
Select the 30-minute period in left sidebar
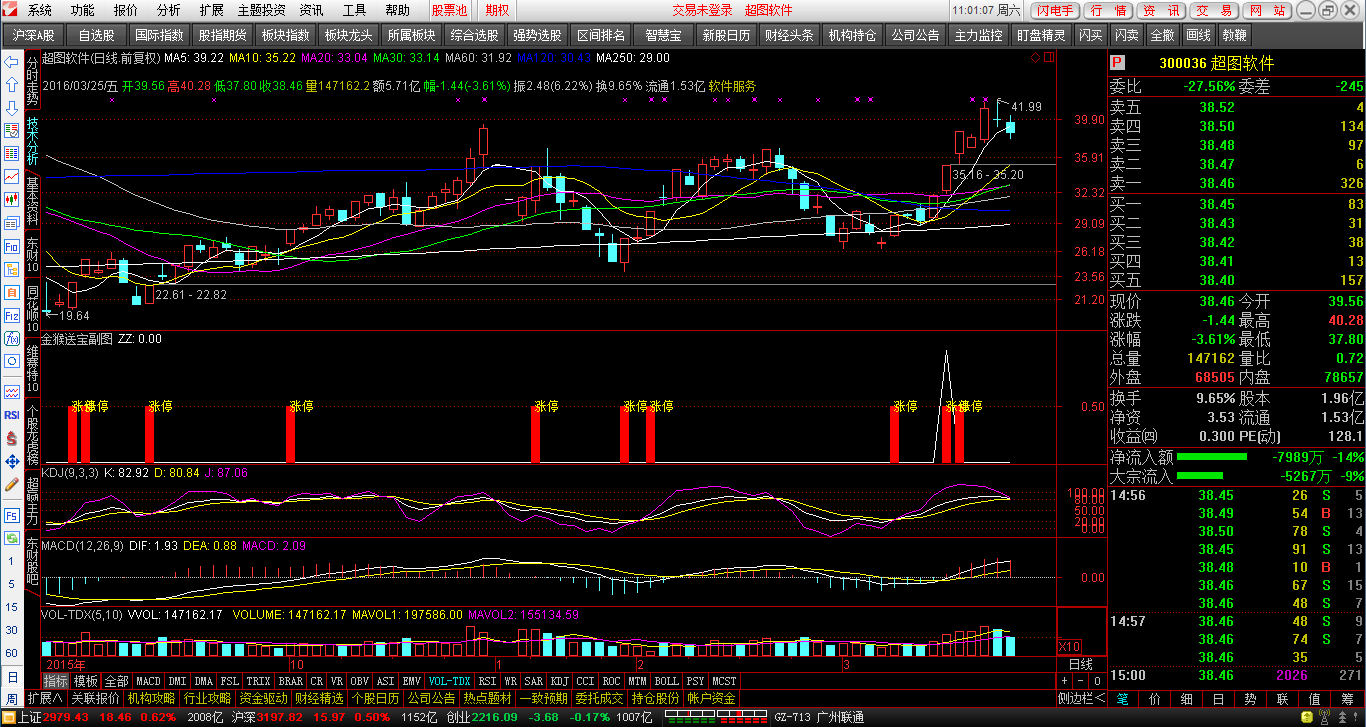[x=12, y=630]
